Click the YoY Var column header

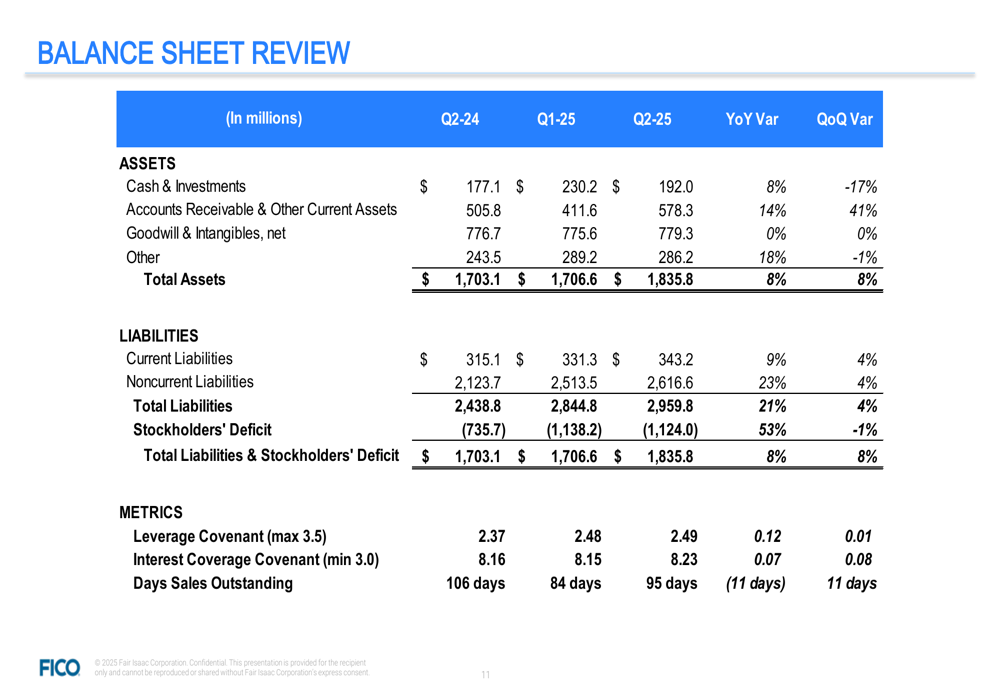click(752, 119)
